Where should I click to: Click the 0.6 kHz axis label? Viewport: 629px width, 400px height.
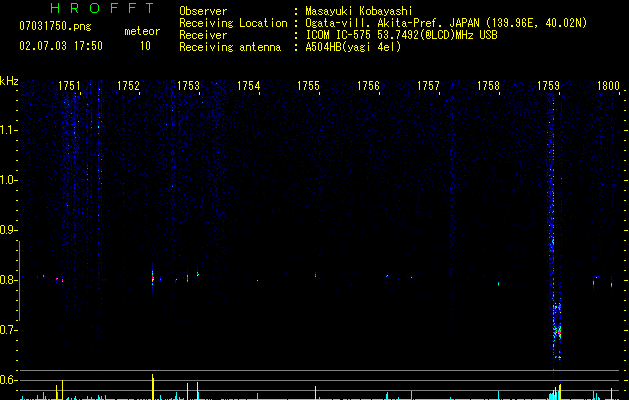click(x=8, y=380)
